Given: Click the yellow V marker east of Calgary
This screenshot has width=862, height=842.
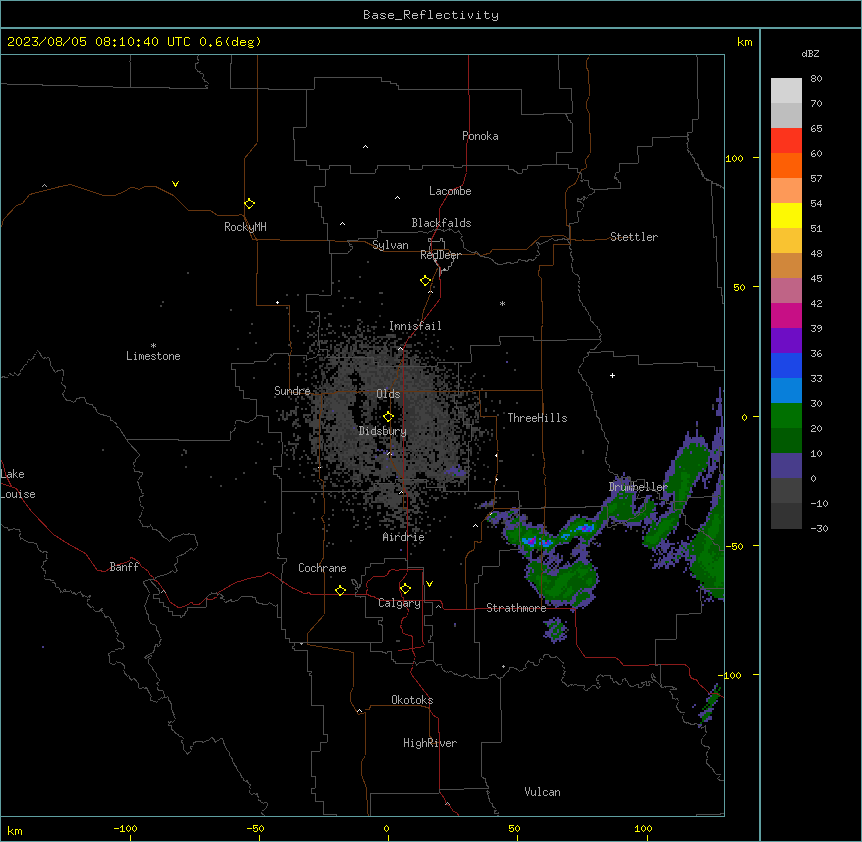Looking at the screenshot, I should 429,584.
